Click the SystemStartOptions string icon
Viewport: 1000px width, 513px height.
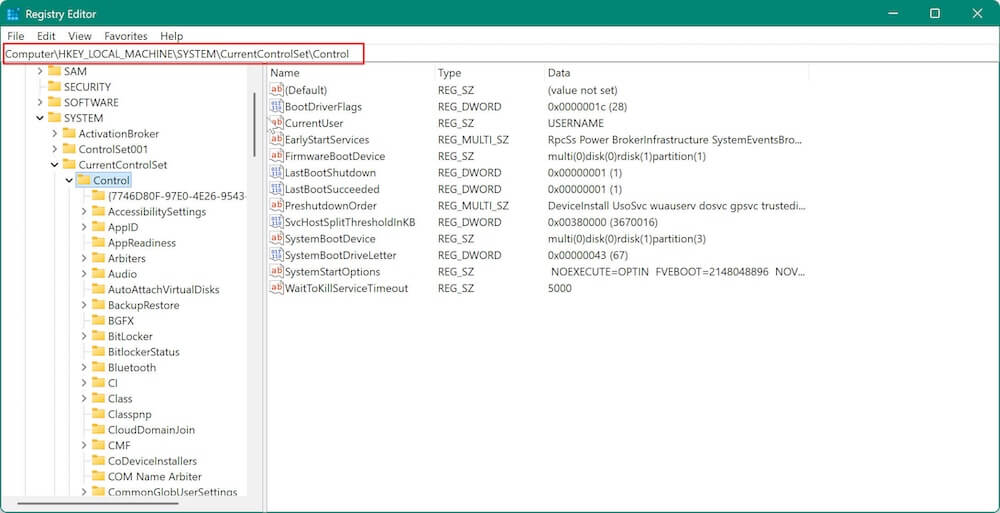click(x=277, y=272)
